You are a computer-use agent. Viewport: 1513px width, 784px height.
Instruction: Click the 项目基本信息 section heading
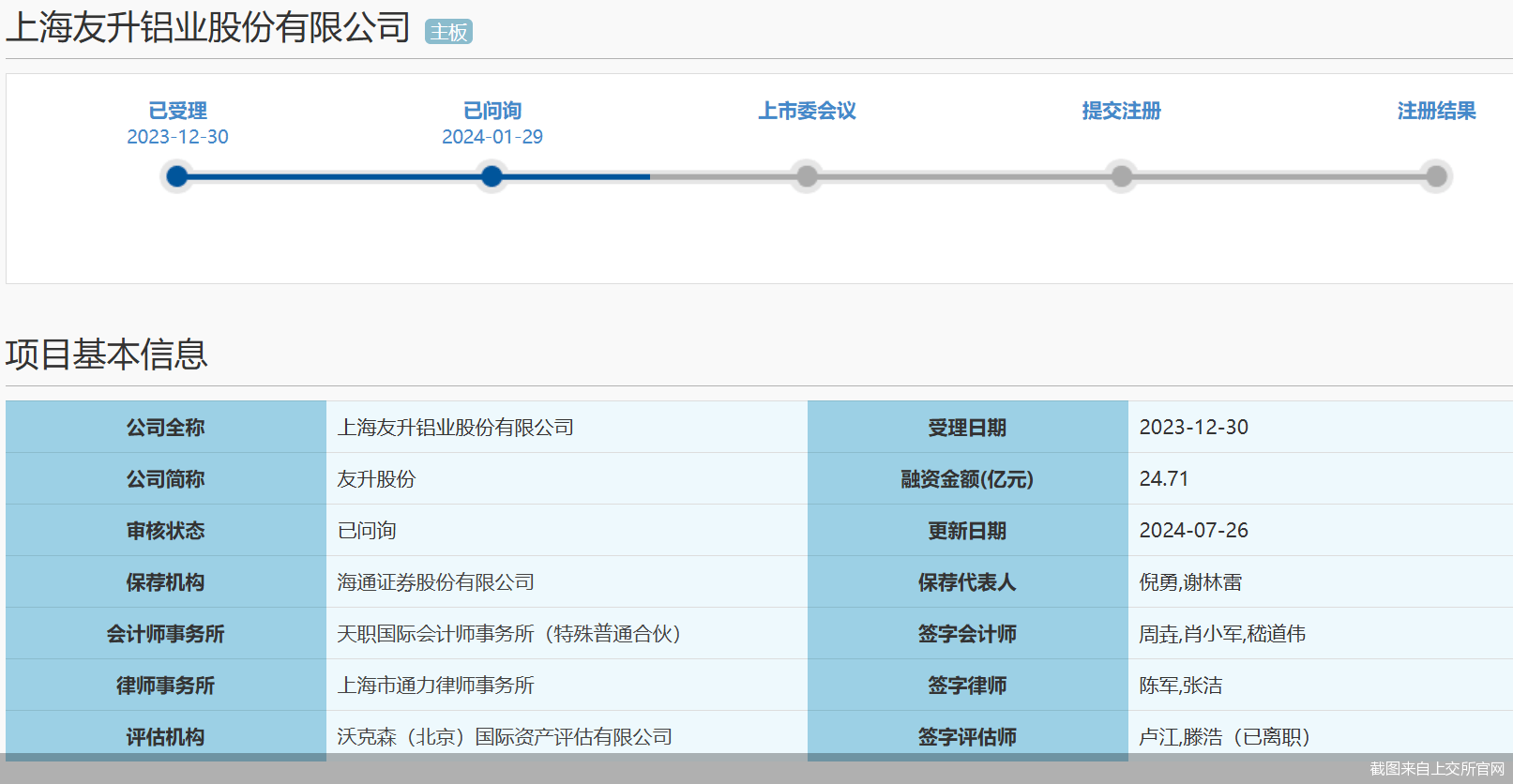[x=107, y=354]
